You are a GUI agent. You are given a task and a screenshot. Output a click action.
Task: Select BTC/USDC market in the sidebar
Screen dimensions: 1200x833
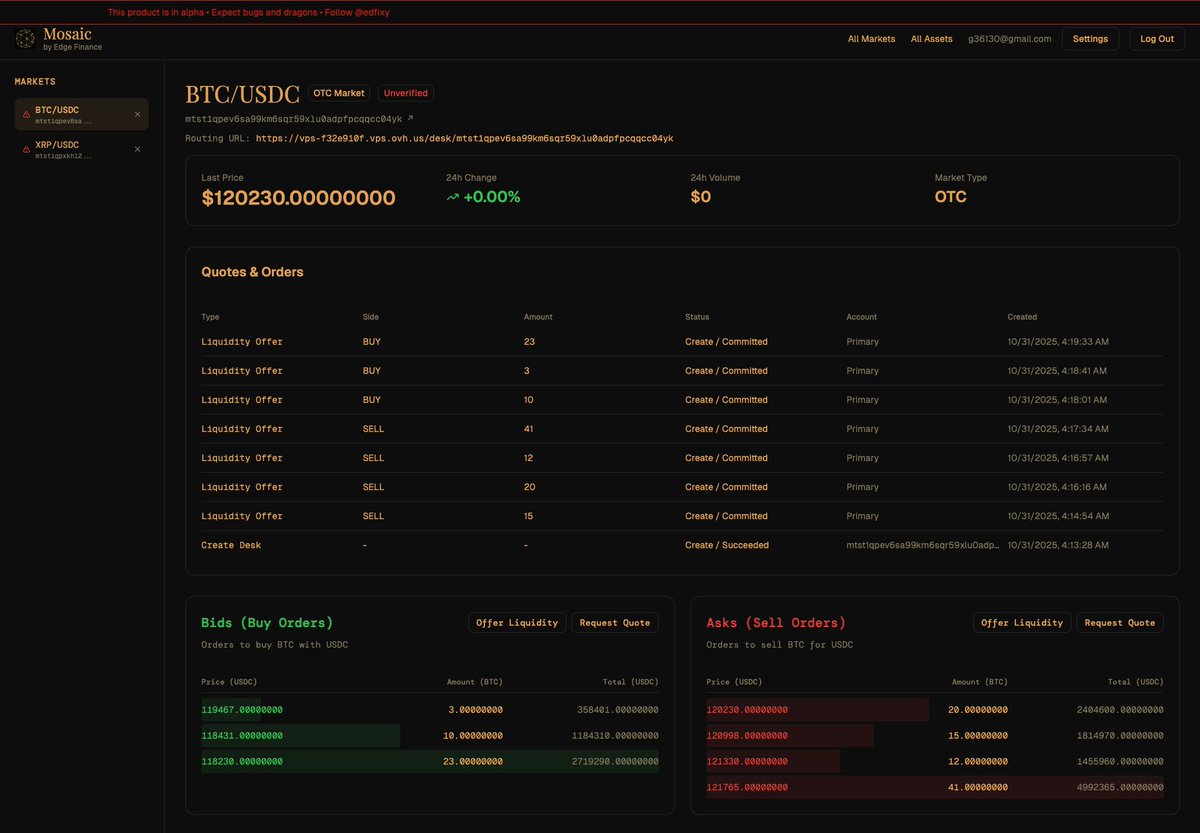[81, 114]
